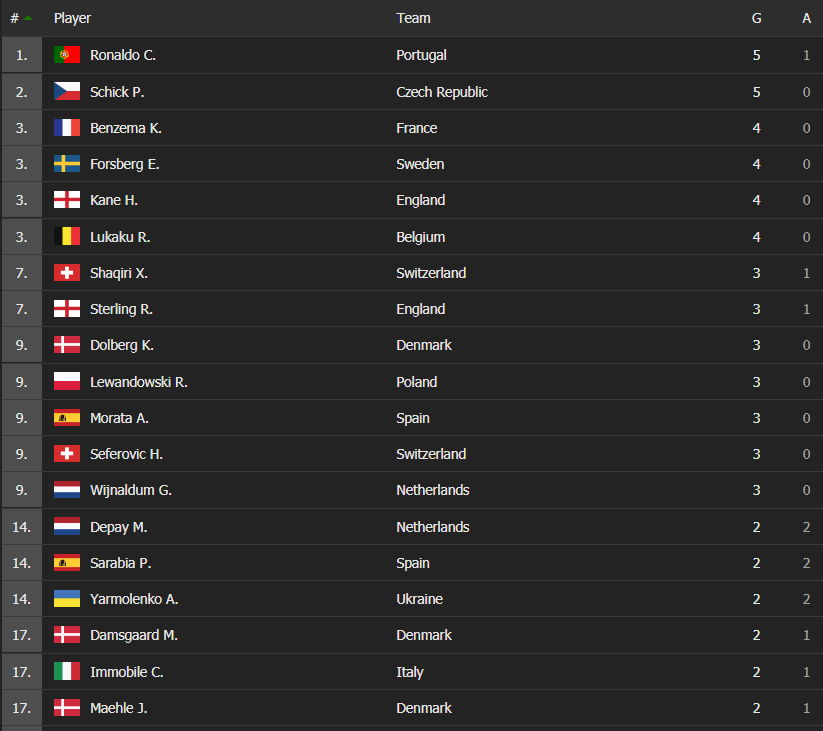Open Morata A. player page
823x731 pixels.
(119, 418)
